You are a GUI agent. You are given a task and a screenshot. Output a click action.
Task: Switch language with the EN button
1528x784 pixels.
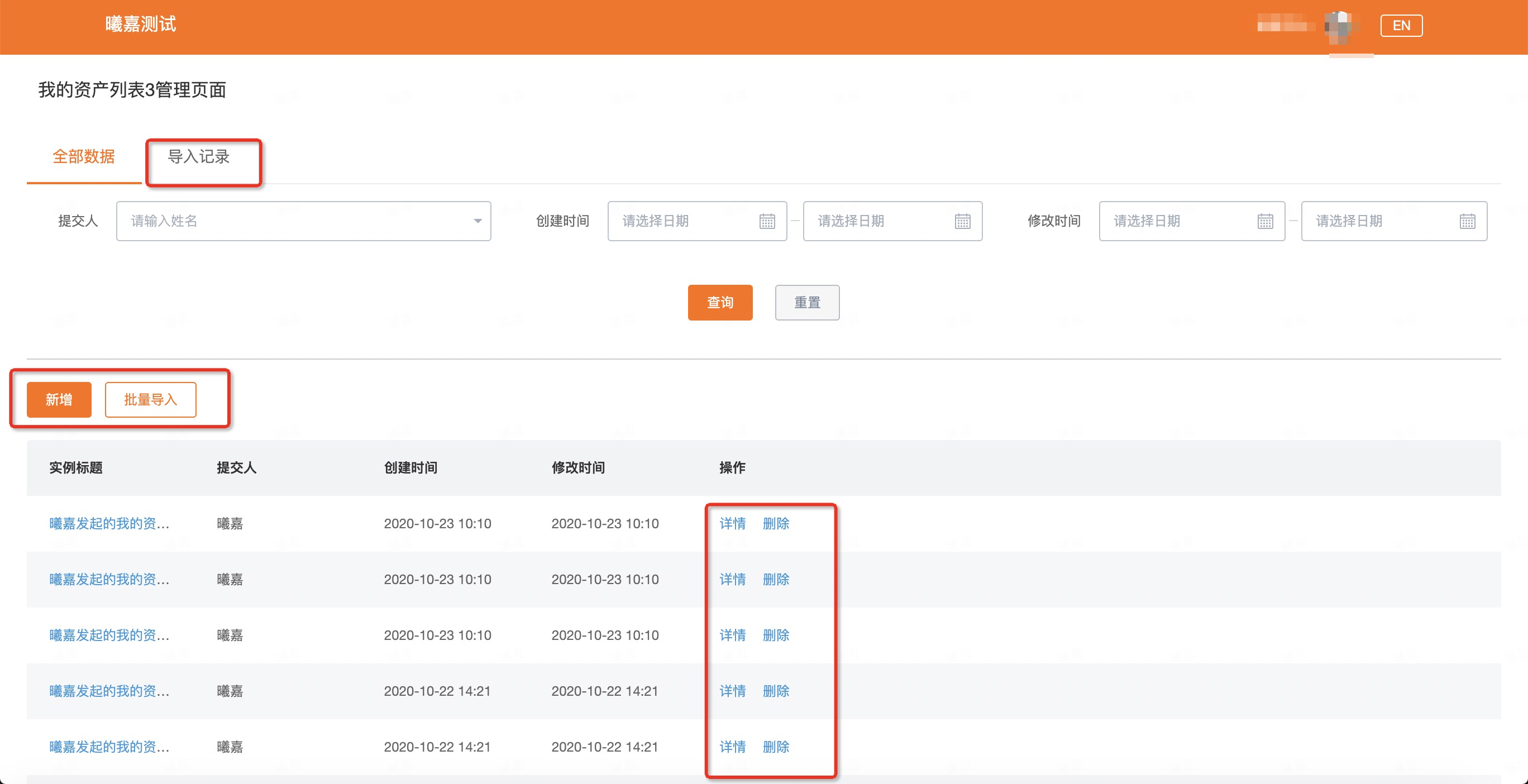[1401, 26]
